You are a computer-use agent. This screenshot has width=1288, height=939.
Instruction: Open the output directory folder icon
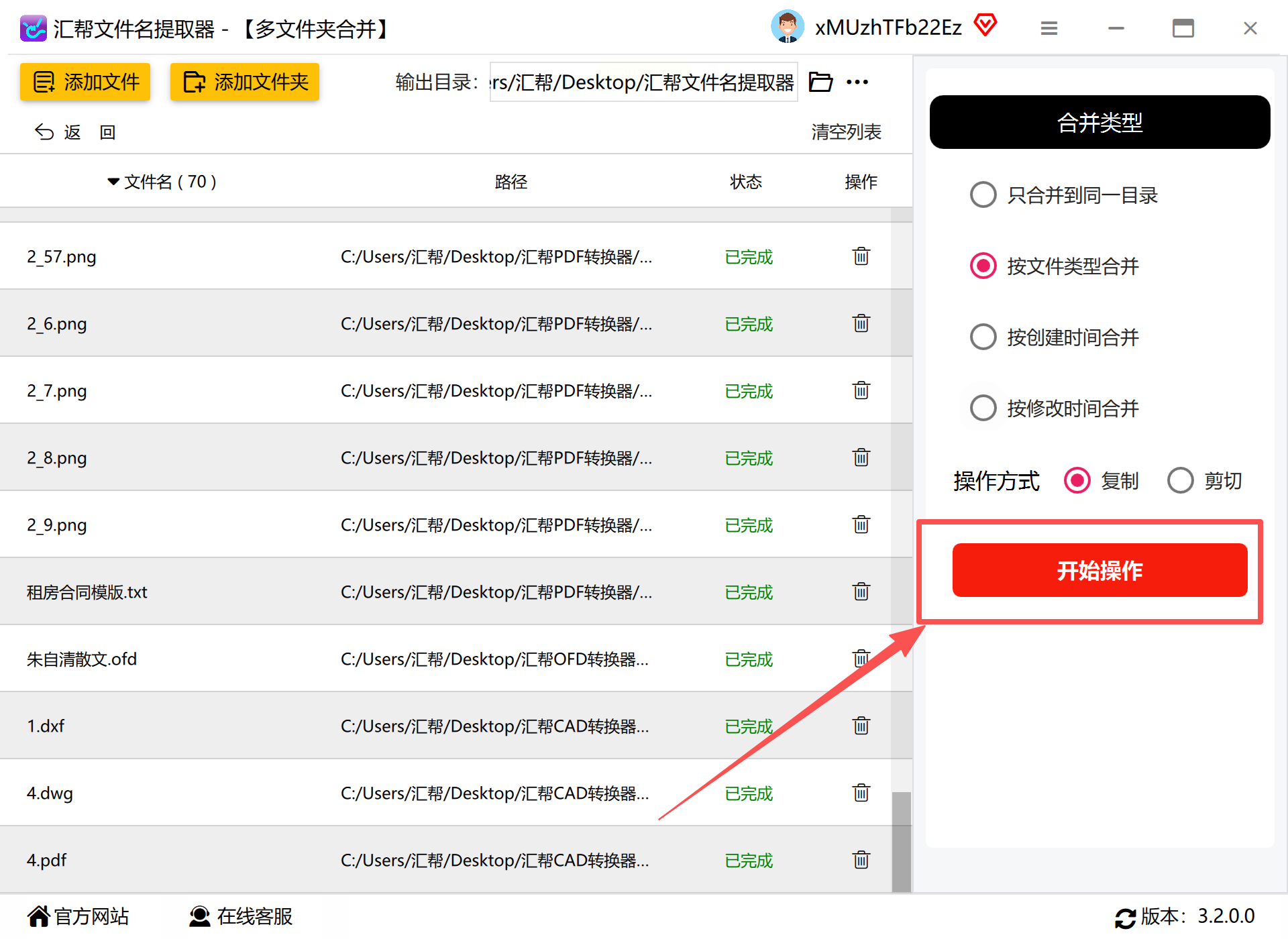[x=820, y=82]
